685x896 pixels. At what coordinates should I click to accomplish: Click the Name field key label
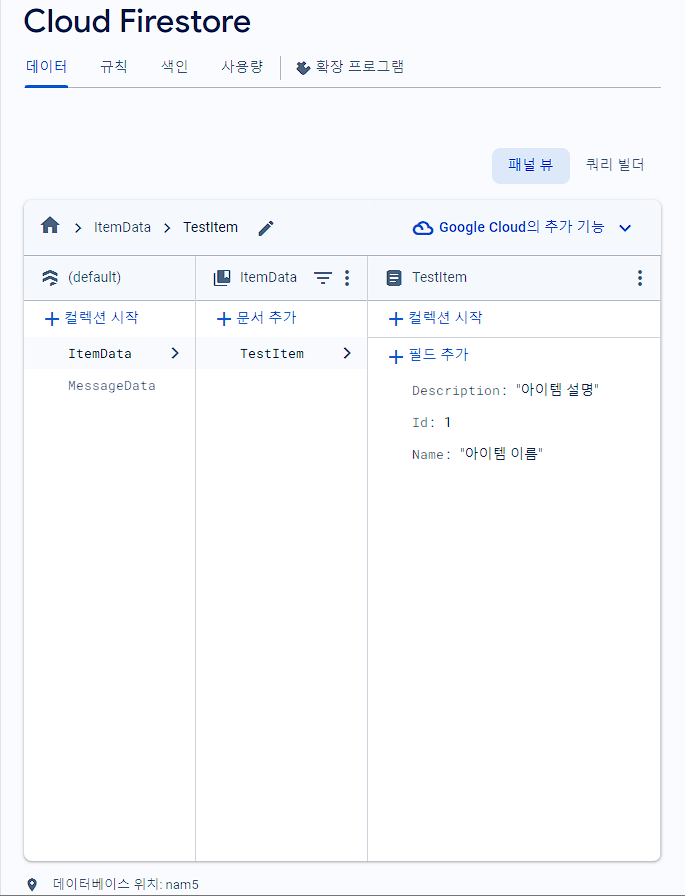tap(431, 455)
